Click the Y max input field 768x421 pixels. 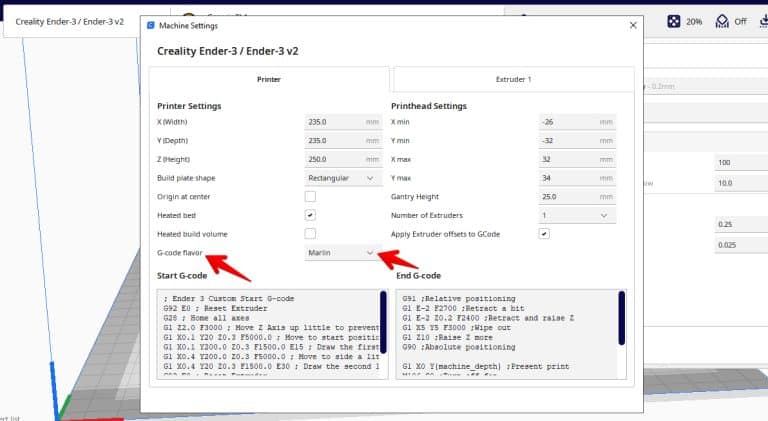pyautogui.click(x=577, y=178)
